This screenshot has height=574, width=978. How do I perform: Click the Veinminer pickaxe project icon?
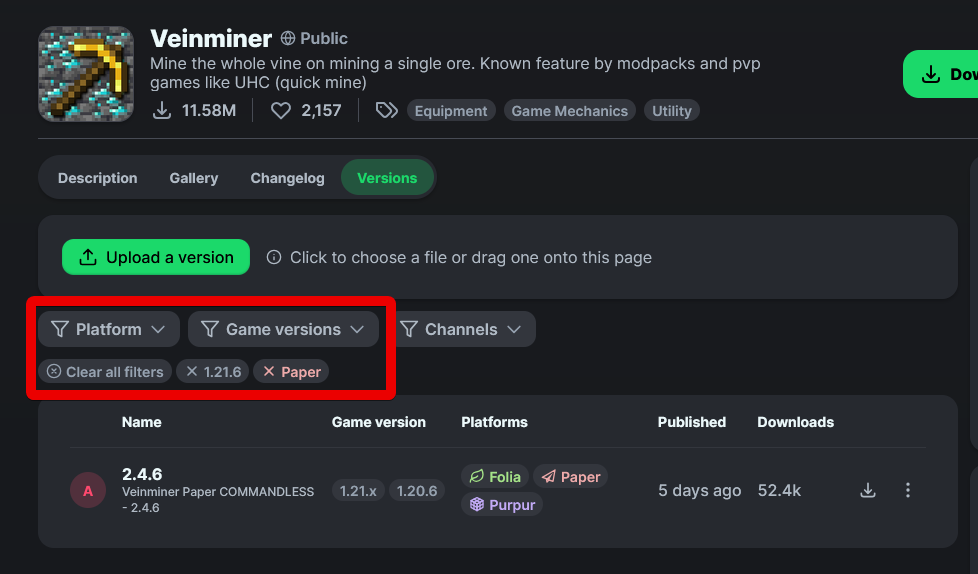pos(86,74)
